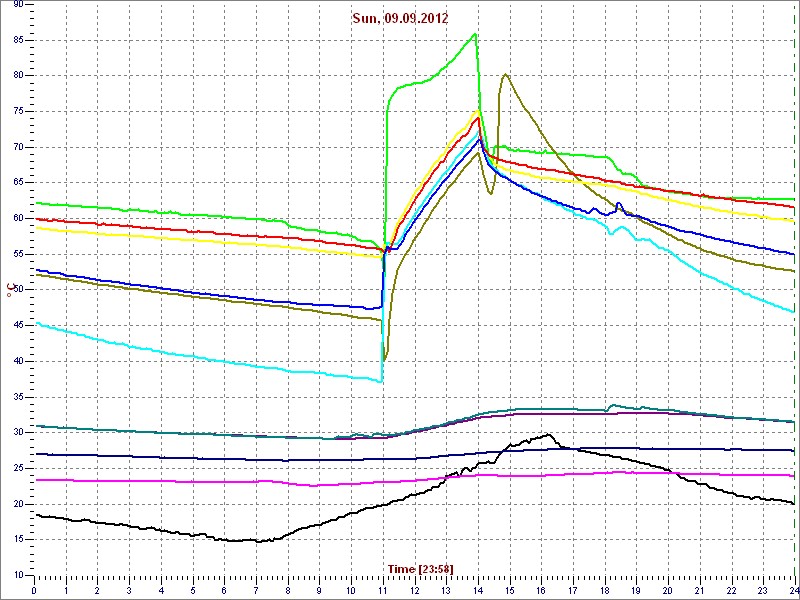
Task: Click hour 7 on the time axis
Action: tap(256, 588)
